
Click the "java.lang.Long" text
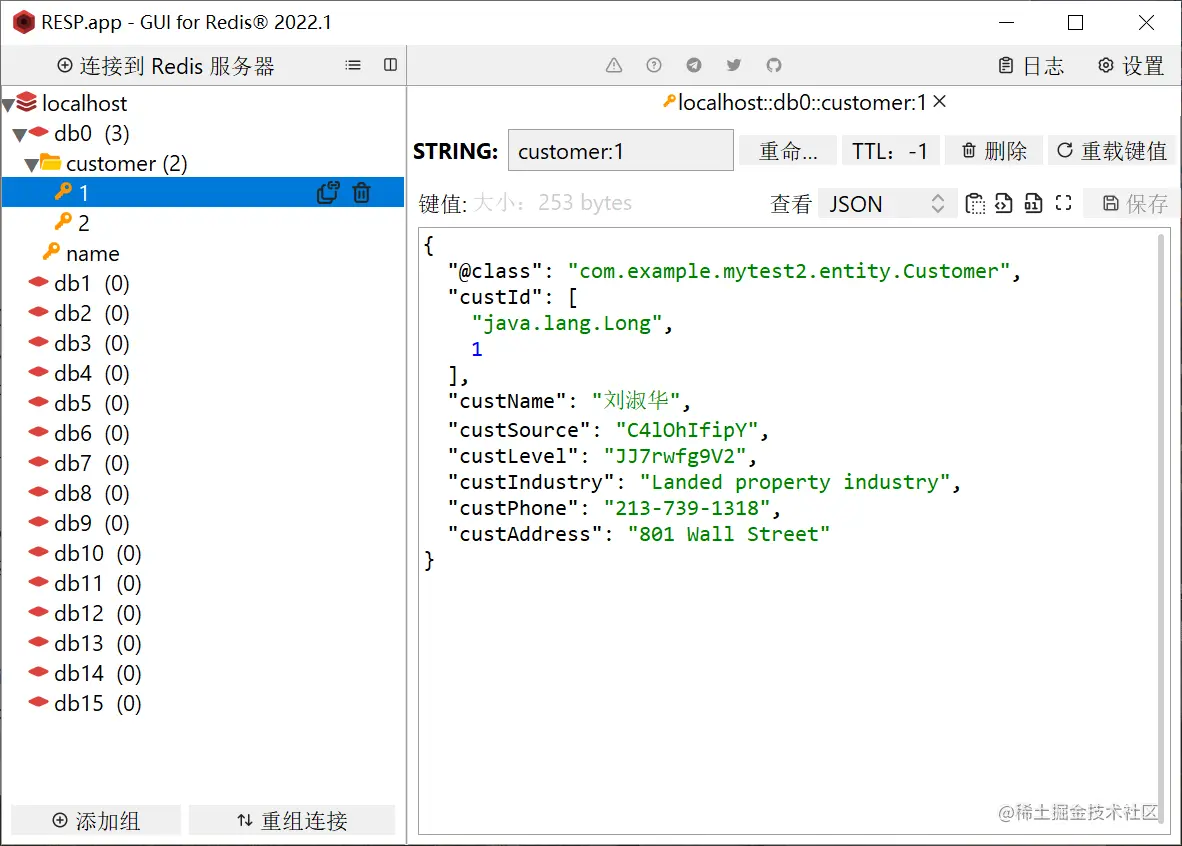567,323
